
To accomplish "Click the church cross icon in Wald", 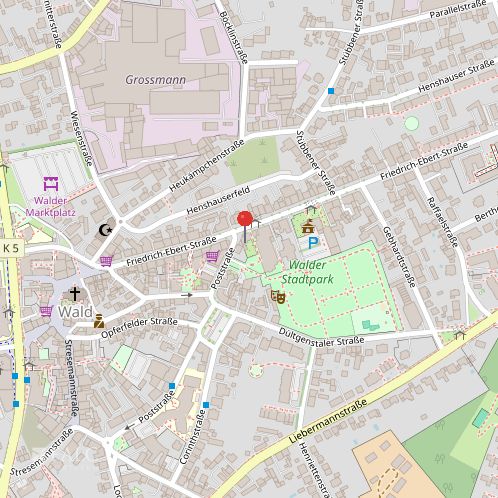I will (75, 294).
